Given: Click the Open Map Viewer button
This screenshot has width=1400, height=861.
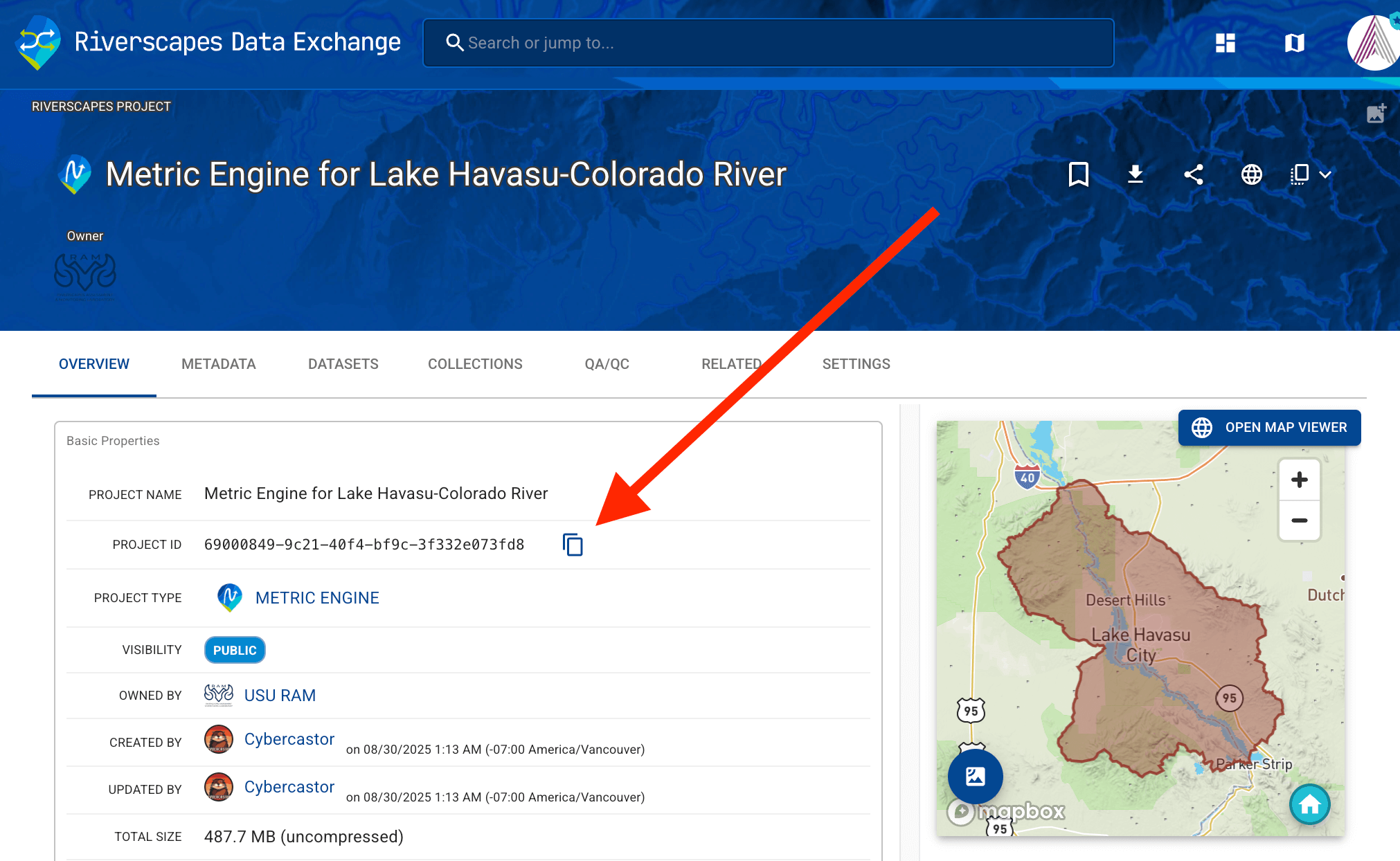Looking at the screenshot, I should coord(1269,428).
